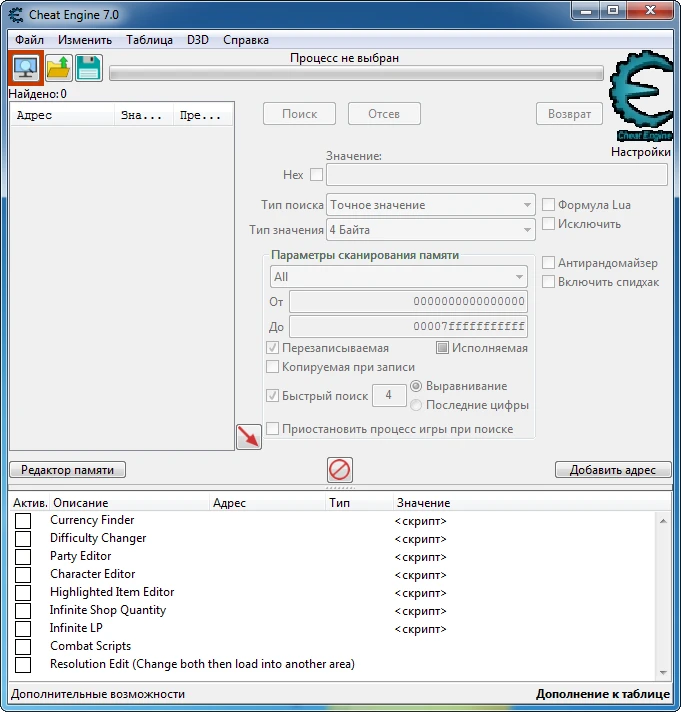Open the Изменить menu

point(85,40)
